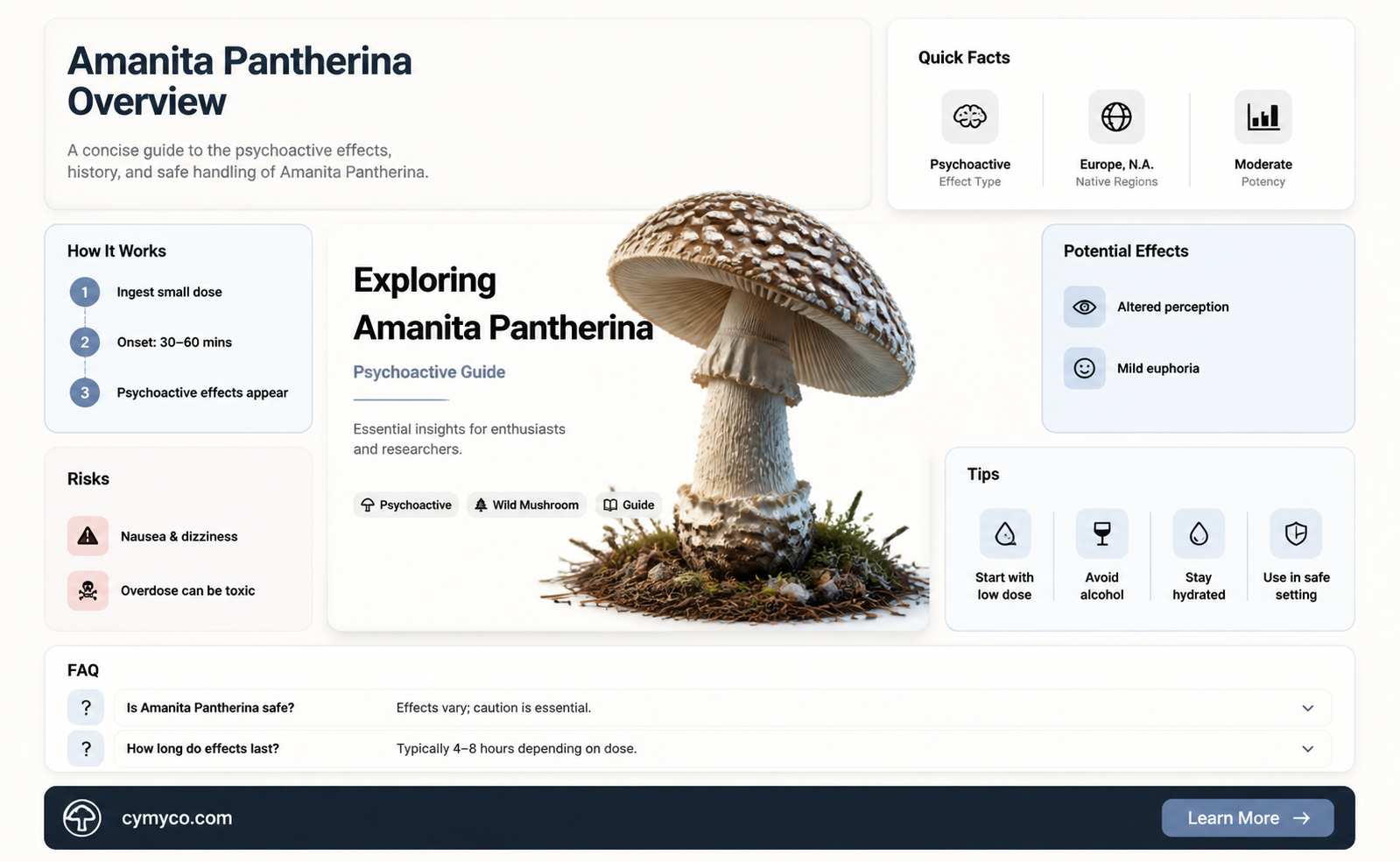Click the 'Risks' heading

click(x=88, y=479)
